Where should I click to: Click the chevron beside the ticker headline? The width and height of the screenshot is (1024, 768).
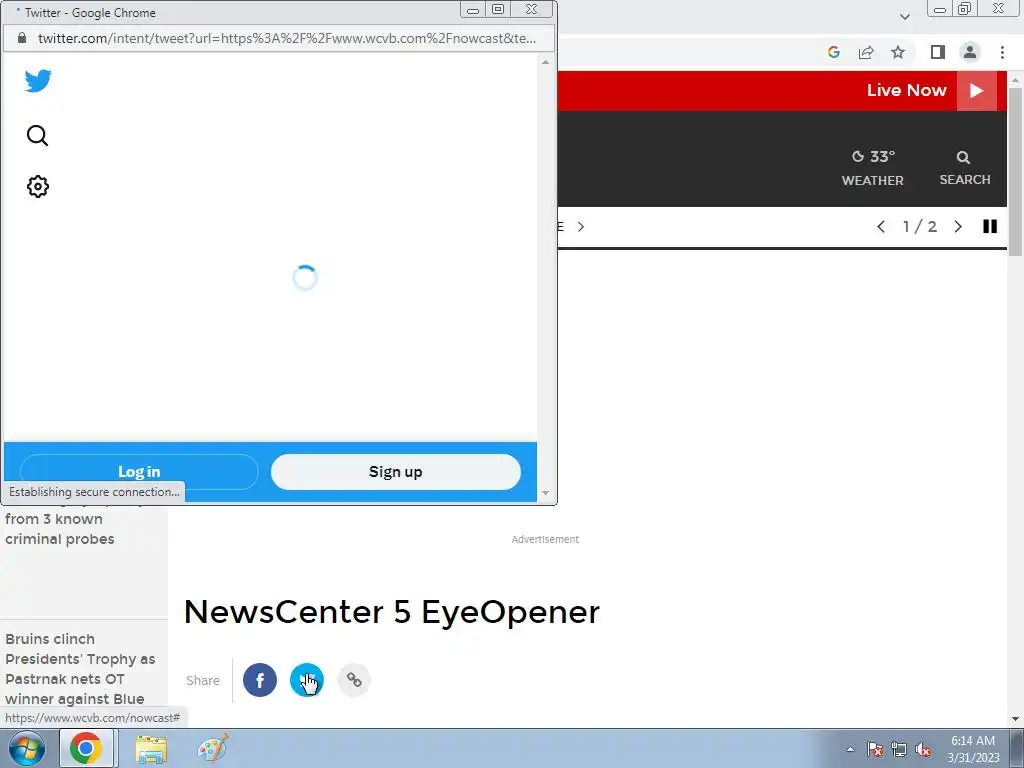(581, 227)
